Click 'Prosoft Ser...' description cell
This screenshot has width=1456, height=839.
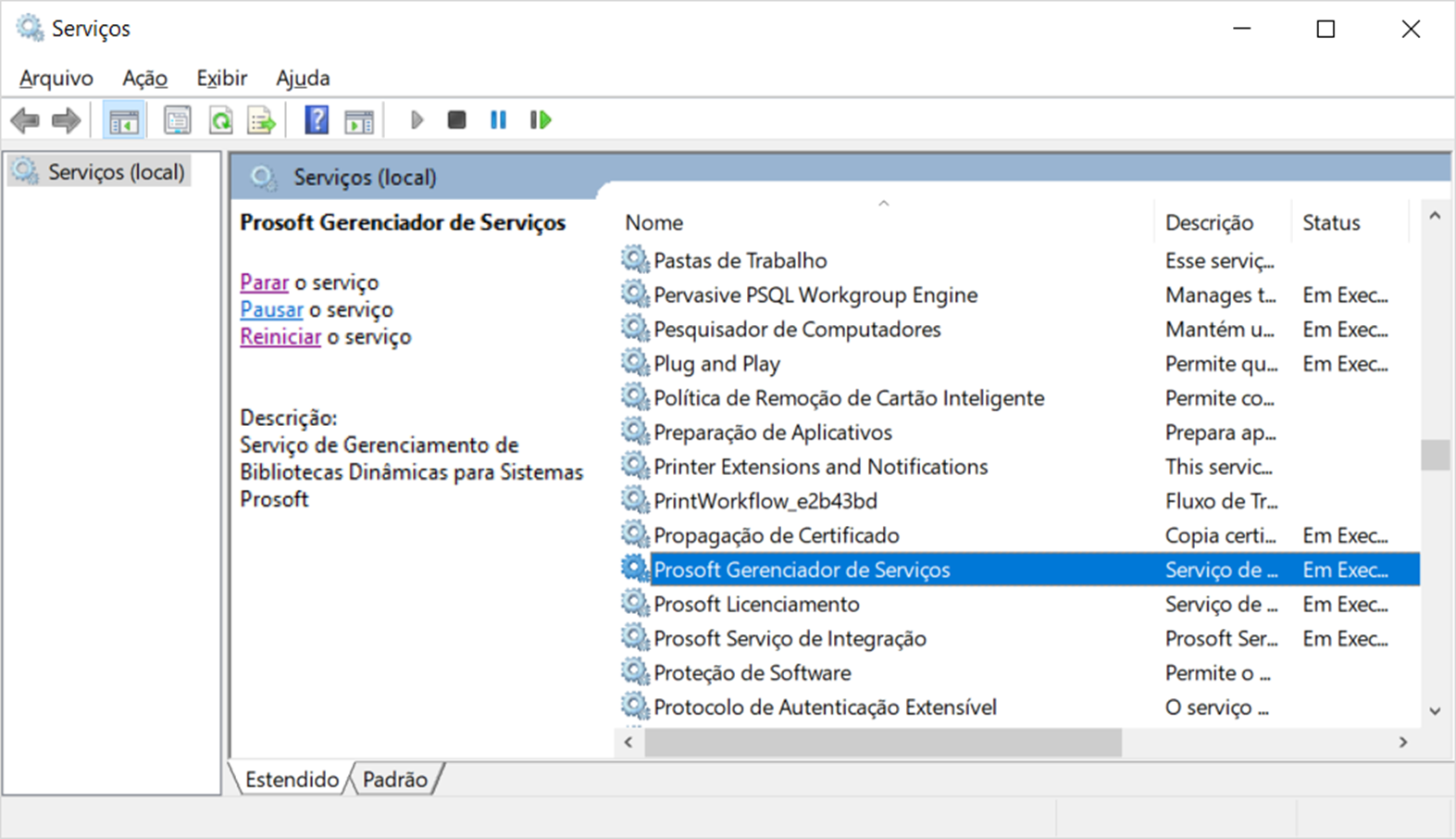1221,638
